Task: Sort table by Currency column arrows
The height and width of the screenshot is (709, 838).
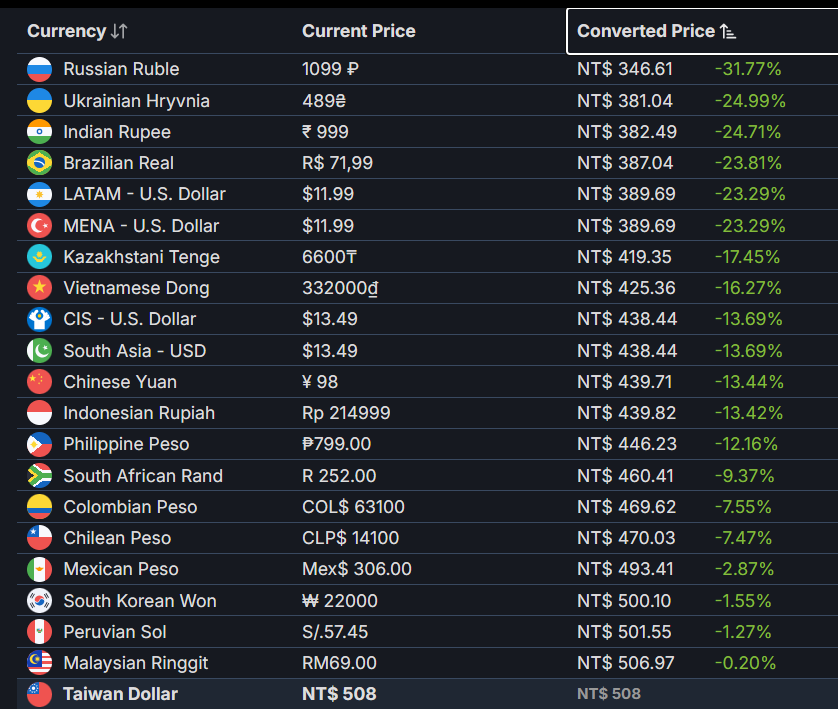Action: coord(119,32)
